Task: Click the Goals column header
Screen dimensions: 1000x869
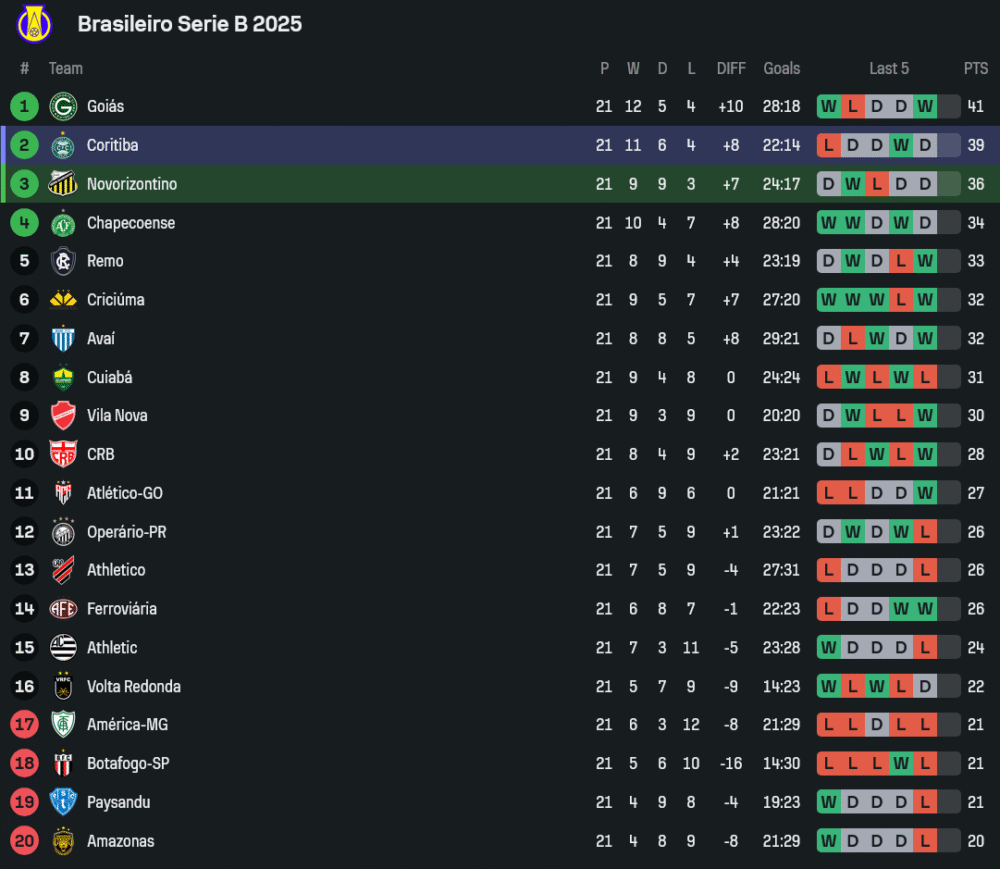Action: click(x=781, y=69)
